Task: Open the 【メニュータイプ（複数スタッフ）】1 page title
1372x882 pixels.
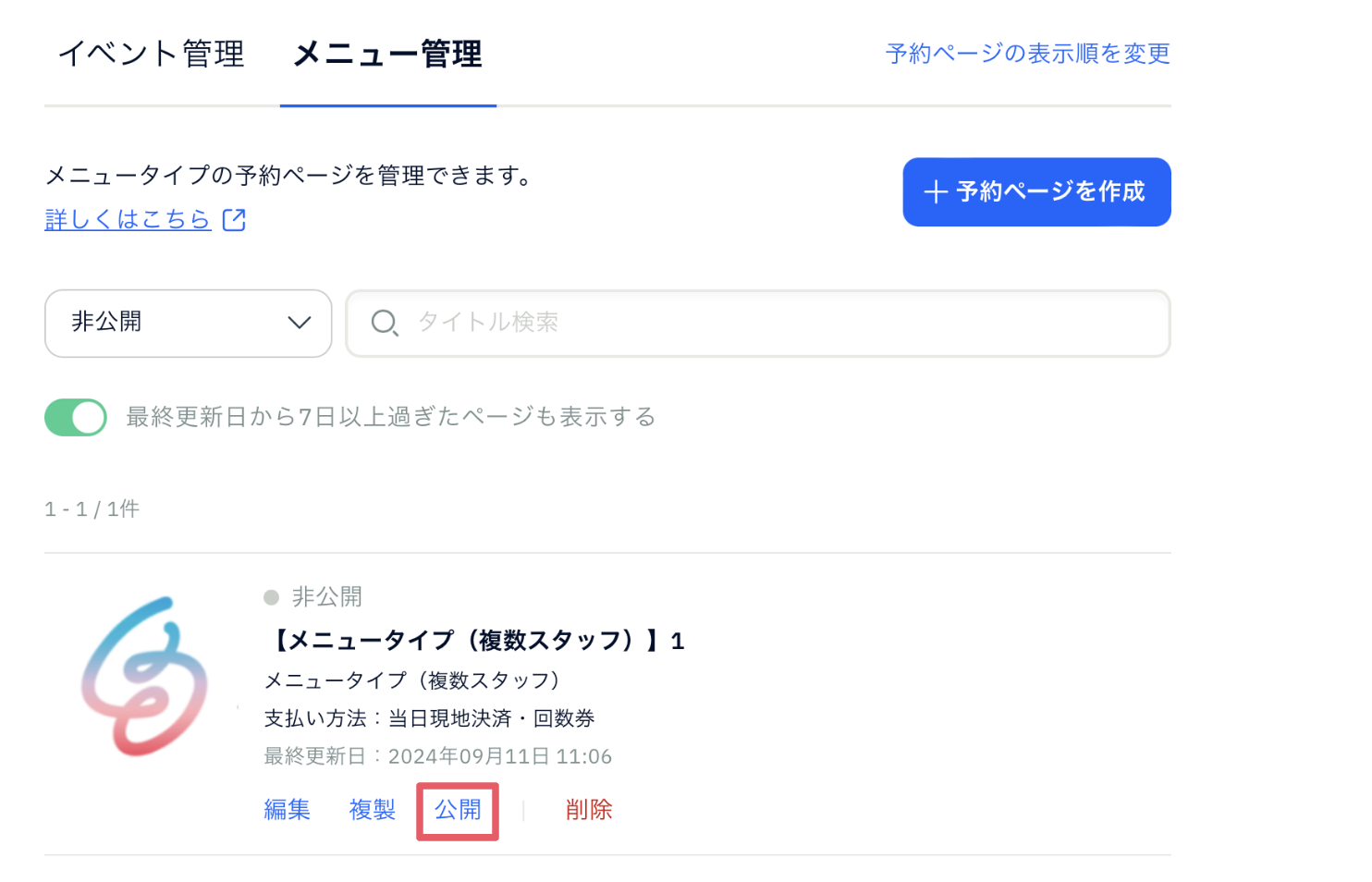Action: pyautogui.click(x=475, y=640)
